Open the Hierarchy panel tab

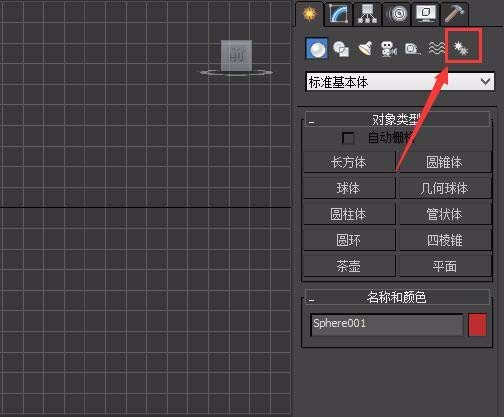click(367, 14)
